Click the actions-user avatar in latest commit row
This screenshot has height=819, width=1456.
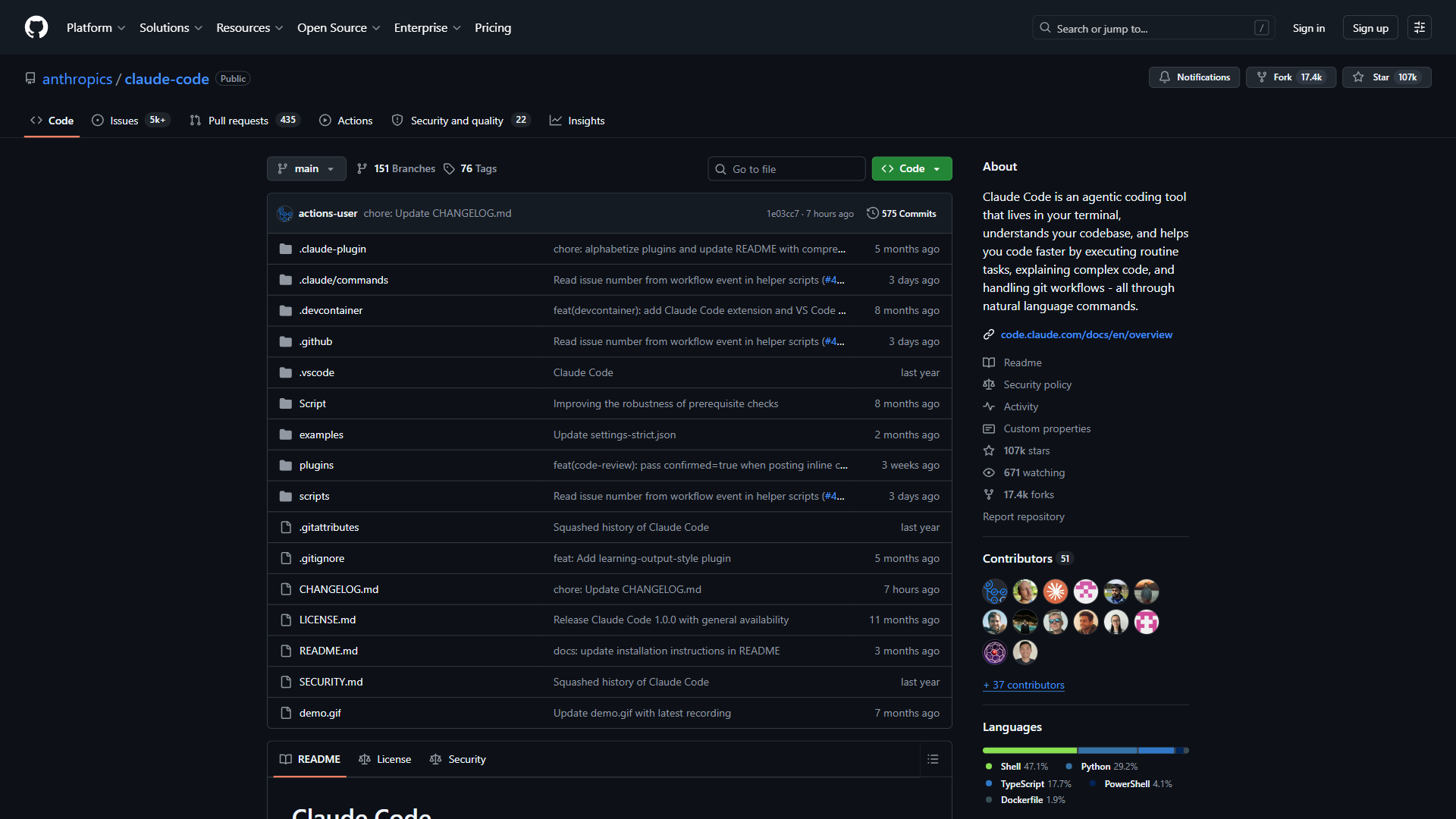click(x=285, y=214)
